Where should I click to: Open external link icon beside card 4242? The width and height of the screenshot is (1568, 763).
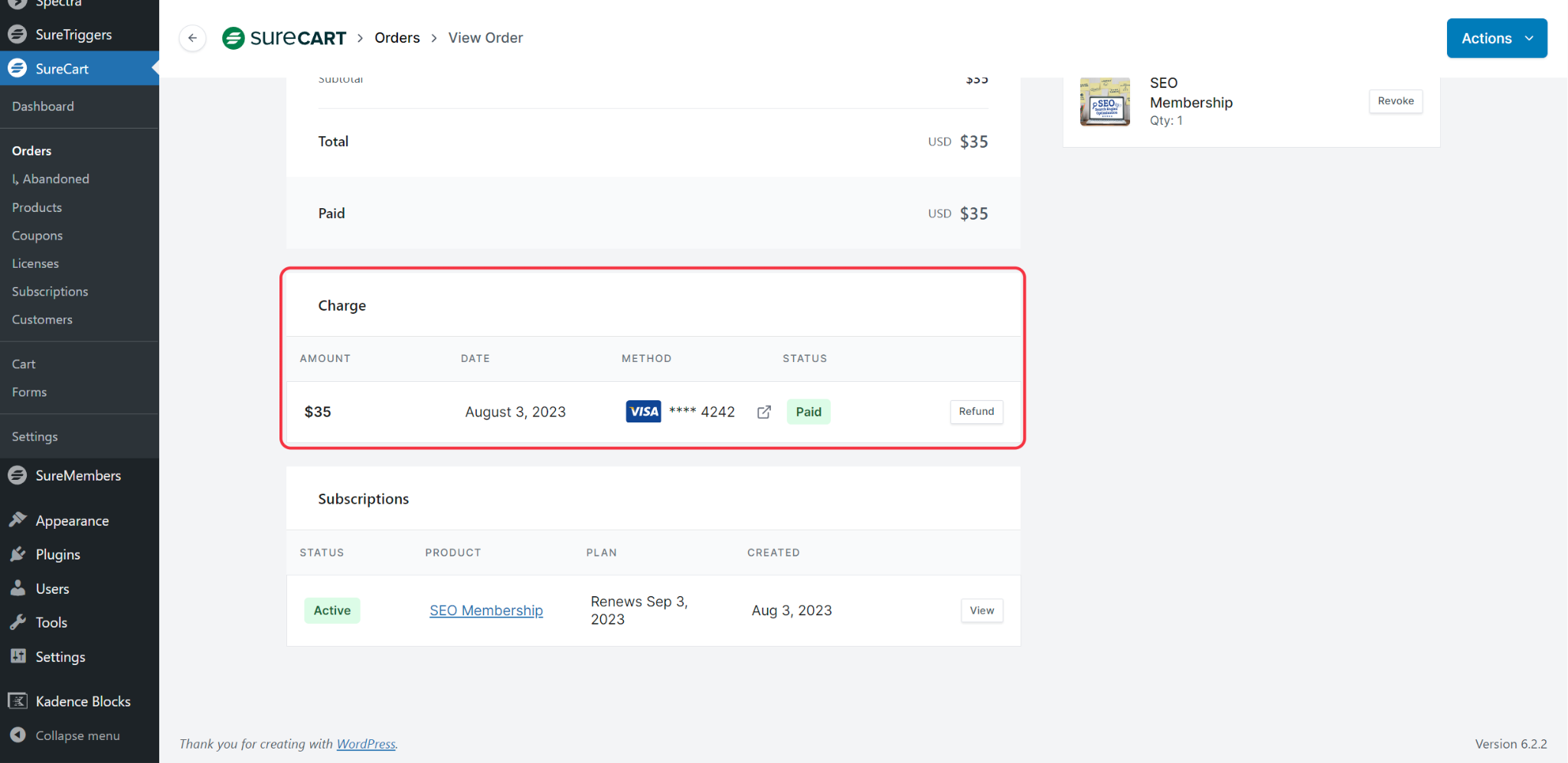click(763, 412)
